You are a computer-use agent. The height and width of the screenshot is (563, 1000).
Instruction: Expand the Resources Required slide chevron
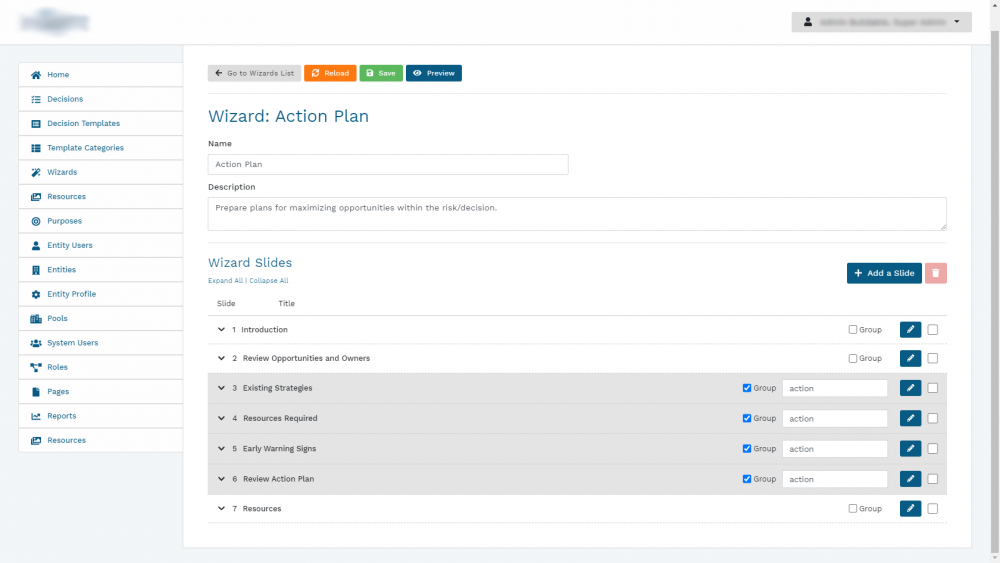221,418
